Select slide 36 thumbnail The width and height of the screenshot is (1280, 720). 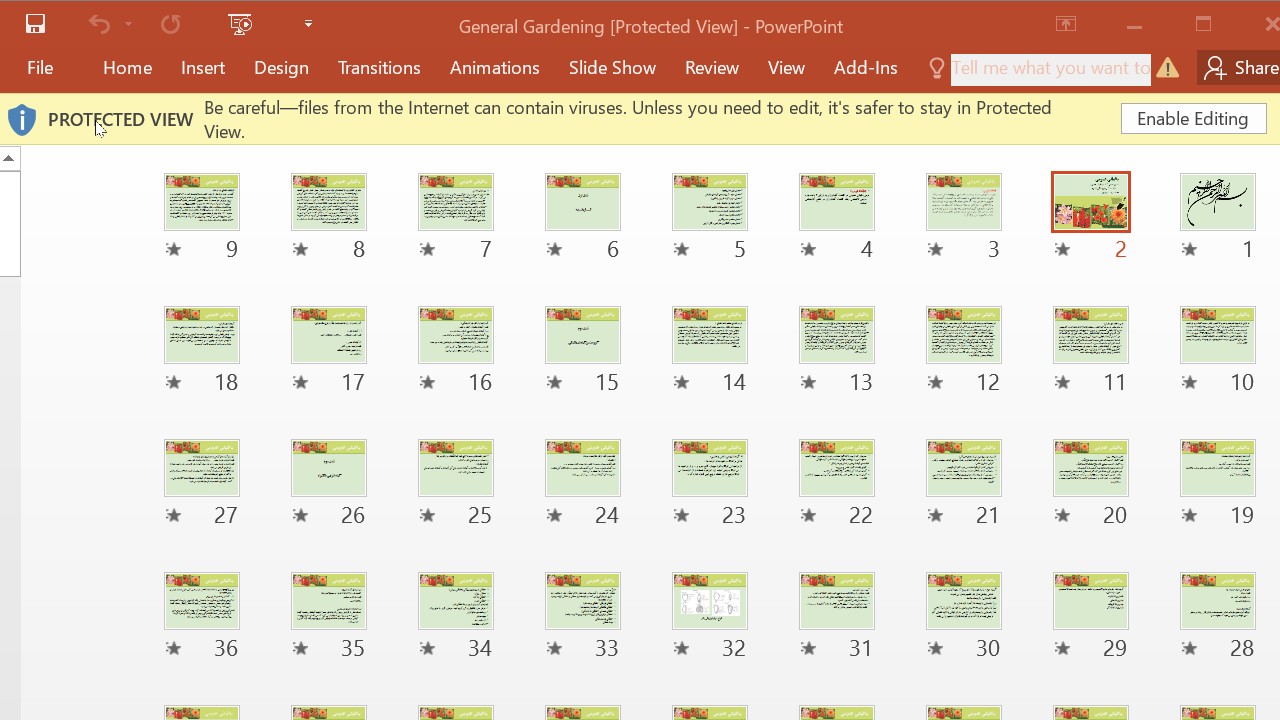201,601
